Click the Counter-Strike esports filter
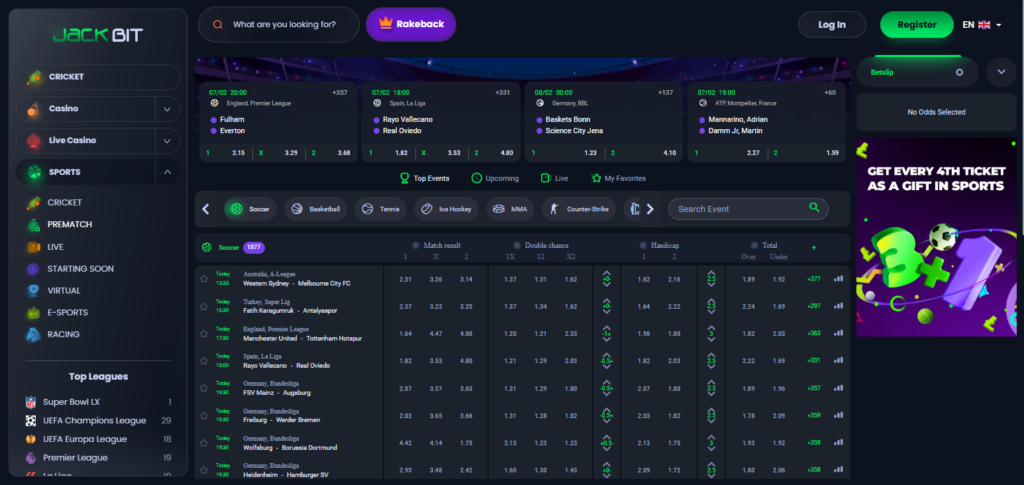 578,209
